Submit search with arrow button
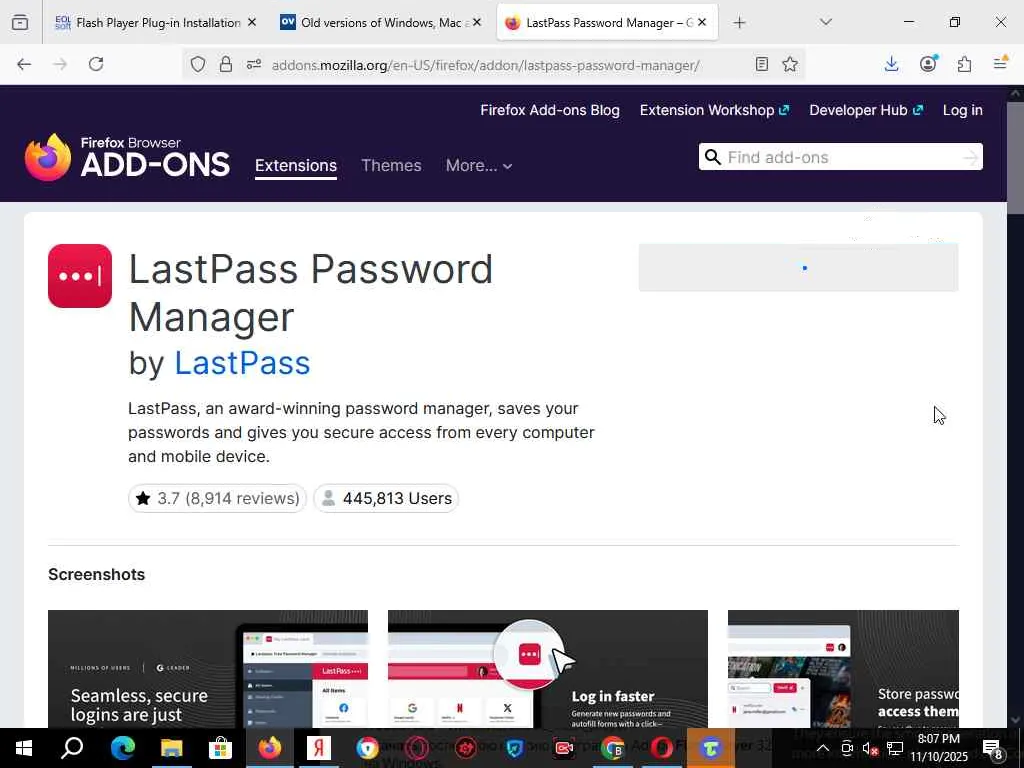This screenshot has width=1024, height=768. point(971,157)
